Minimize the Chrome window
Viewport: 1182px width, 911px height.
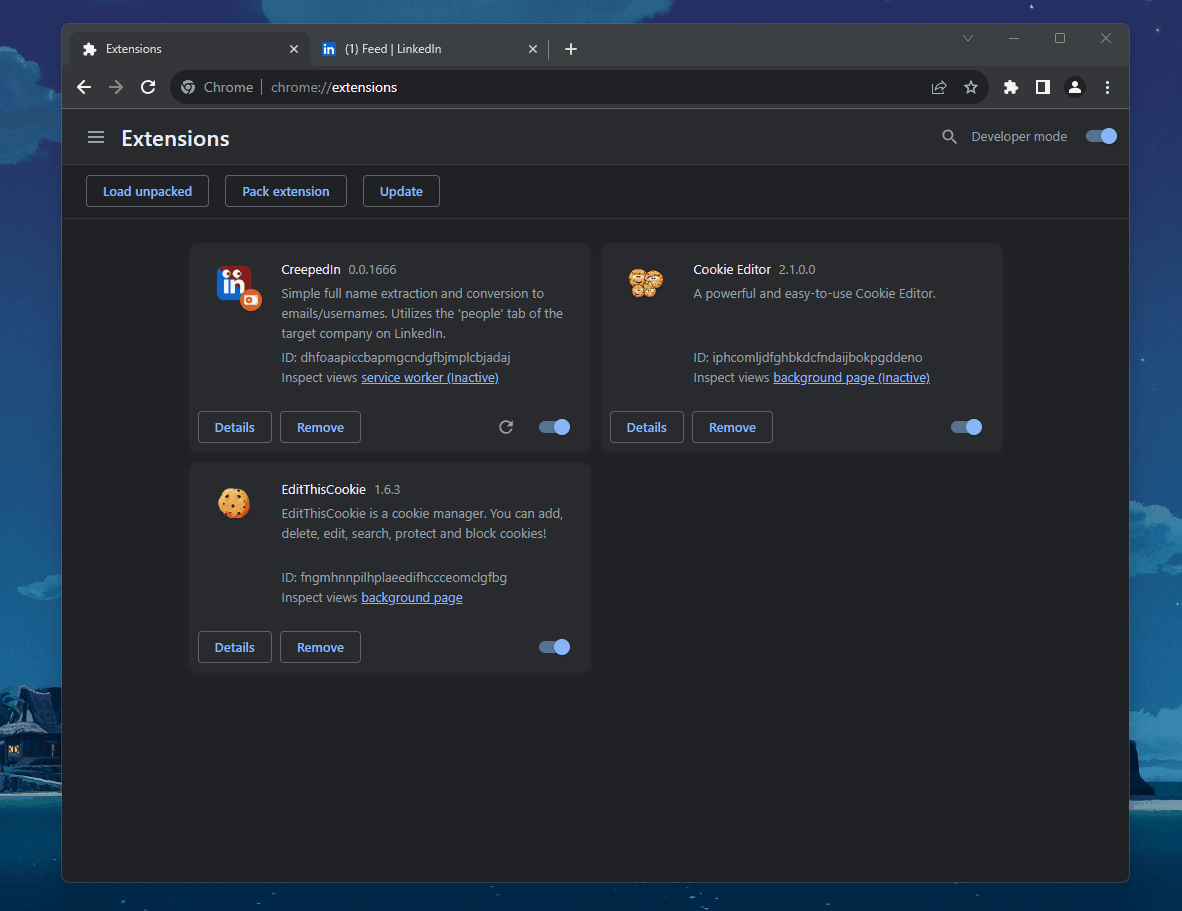pos(1014,38)
